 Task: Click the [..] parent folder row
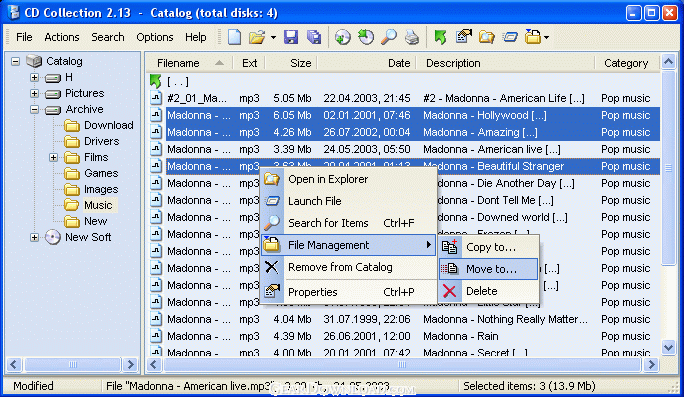pyautogui.click(x=404, y=82)
